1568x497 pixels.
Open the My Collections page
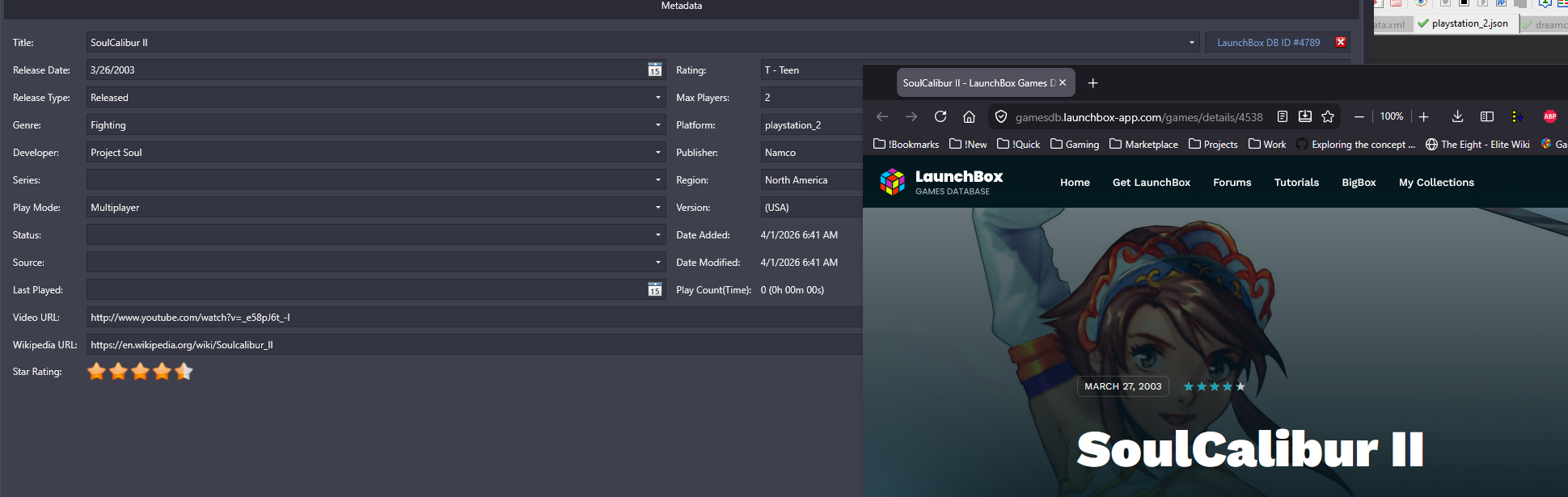[1436, 183]
